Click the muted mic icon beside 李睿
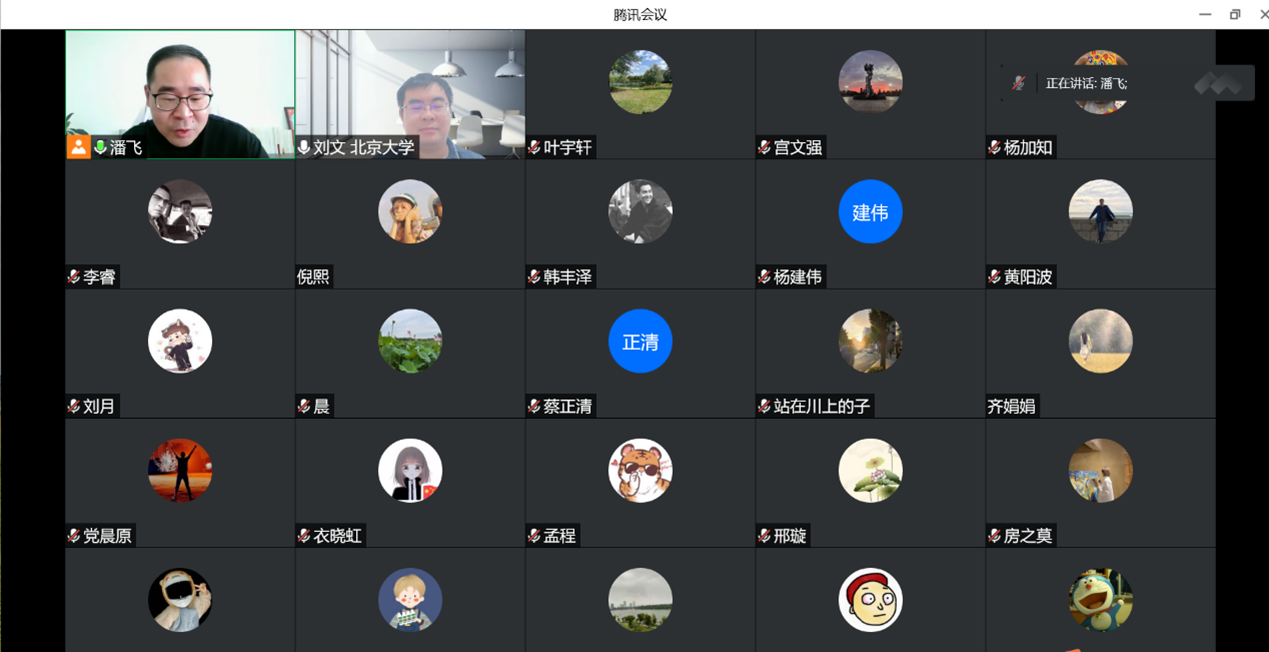 (x=74, y=277)
